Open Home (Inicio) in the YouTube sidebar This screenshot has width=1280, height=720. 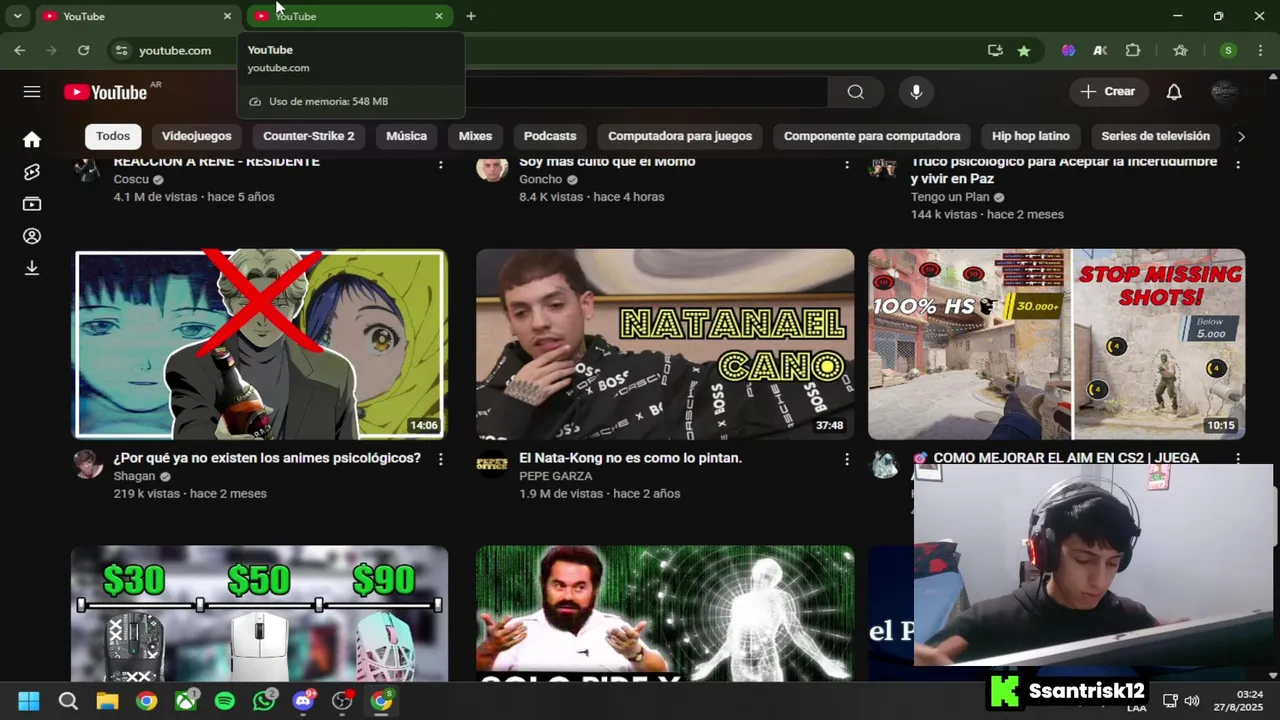pyautogui.click(x=32, y=140)
